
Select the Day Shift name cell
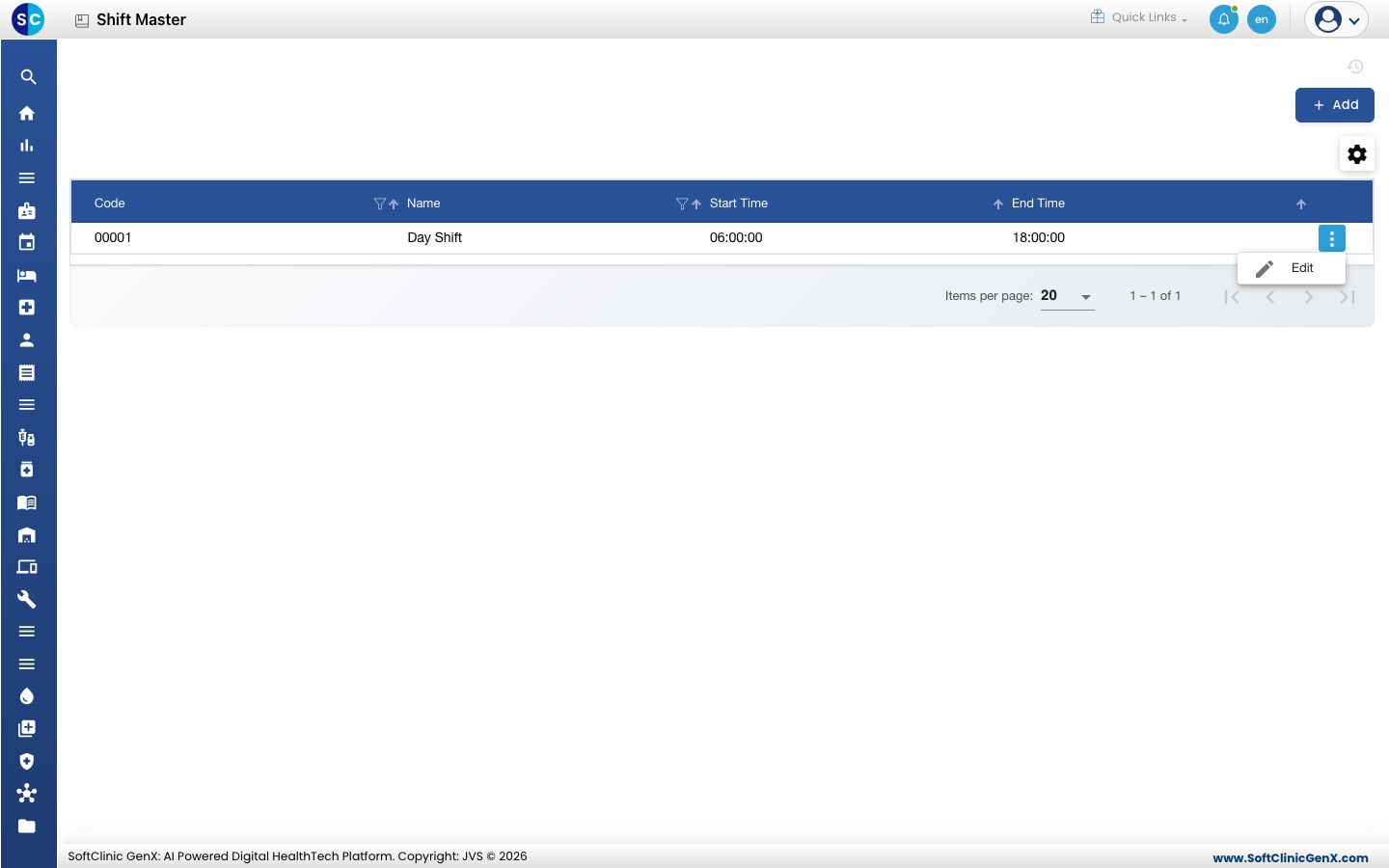[434, 237]
